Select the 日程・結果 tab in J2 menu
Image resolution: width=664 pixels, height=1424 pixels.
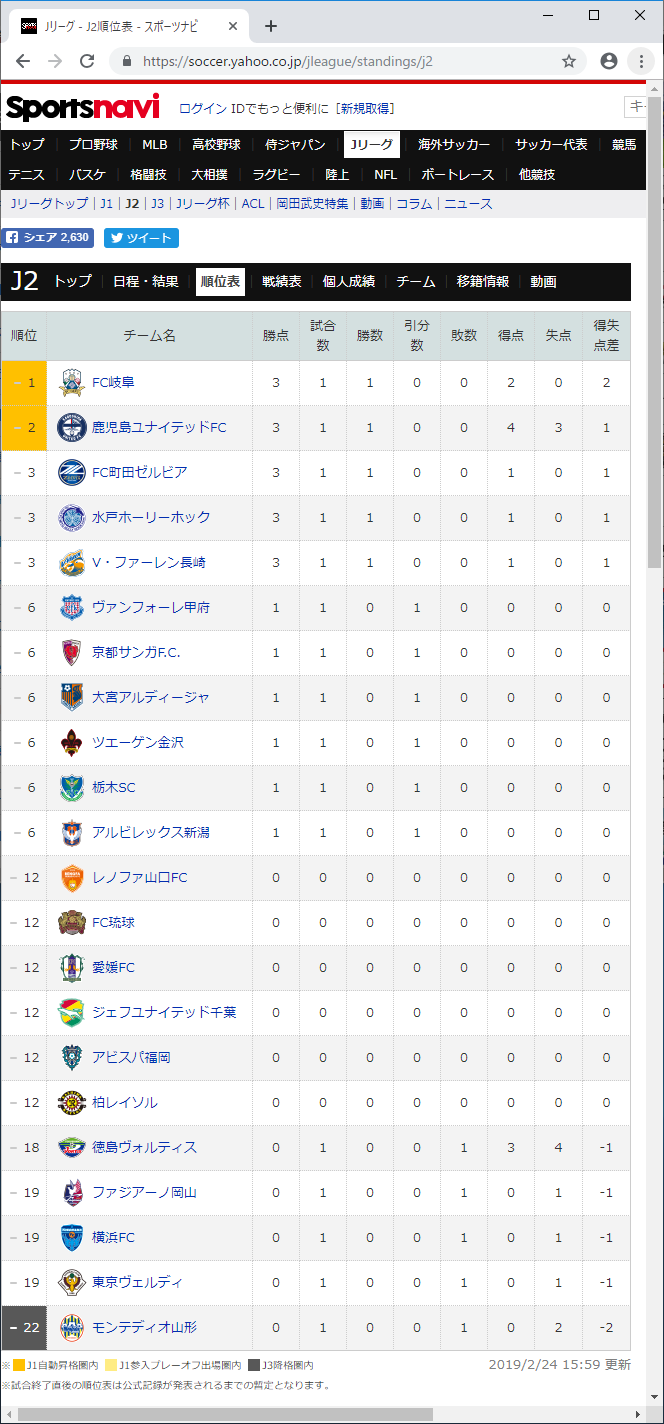coord(146,282)
